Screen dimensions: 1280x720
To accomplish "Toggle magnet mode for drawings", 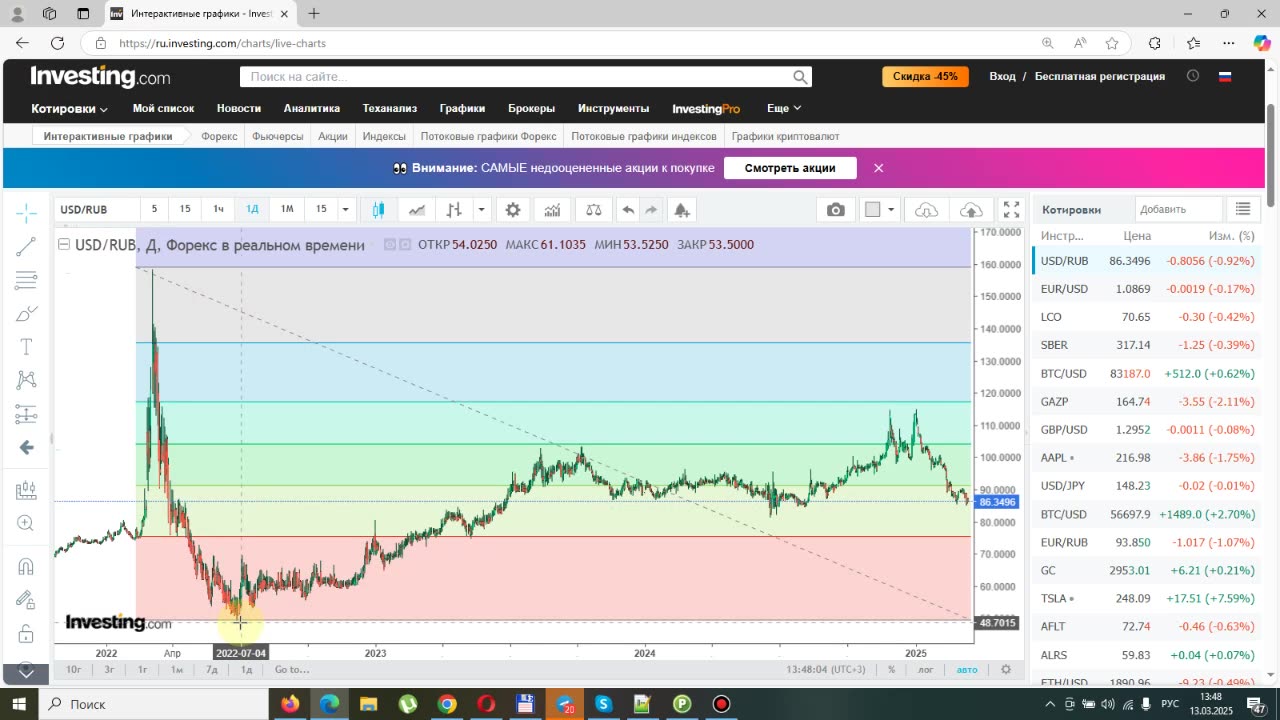I will pos(26,566).
